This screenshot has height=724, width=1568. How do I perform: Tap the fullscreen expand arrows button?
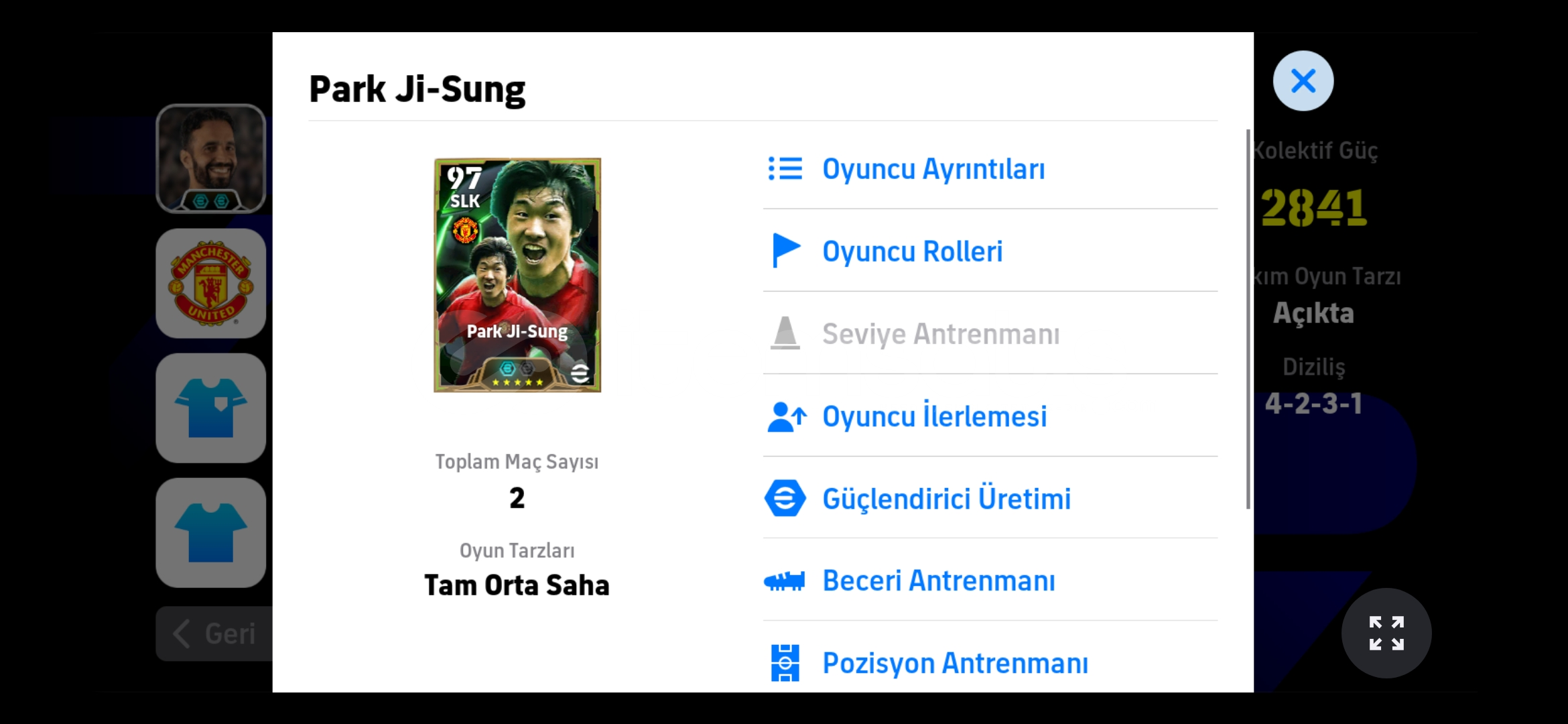tap(1386, 633)
